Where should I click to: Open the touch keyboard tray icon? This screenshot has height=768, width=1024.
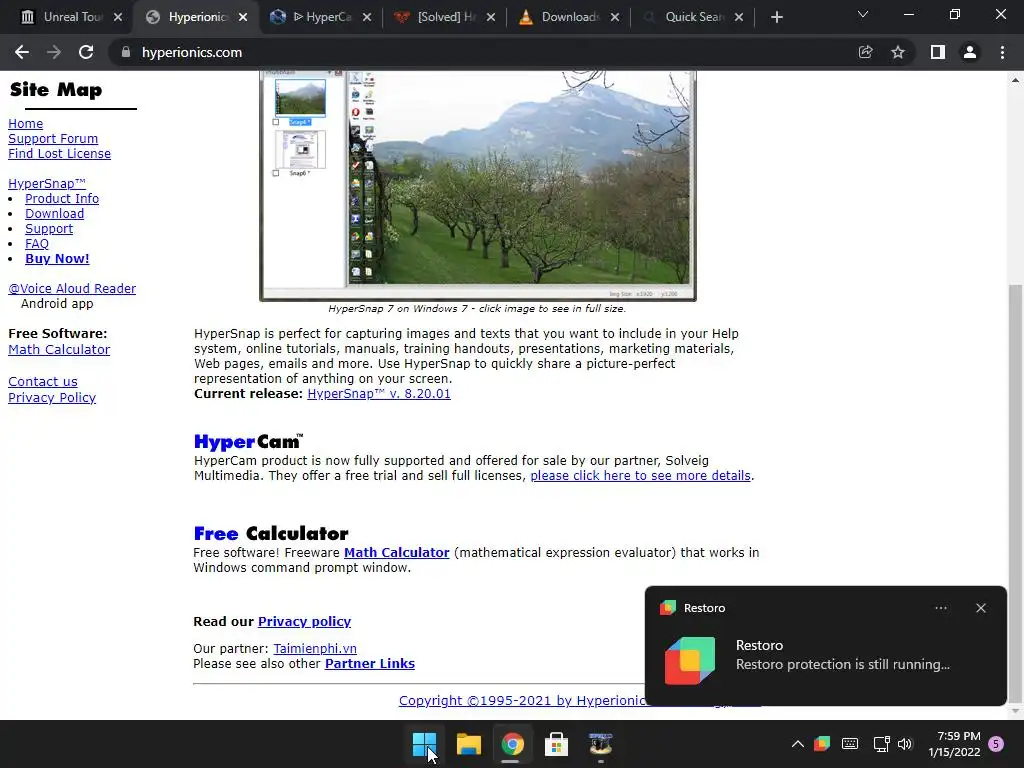[x=850, y=744]
